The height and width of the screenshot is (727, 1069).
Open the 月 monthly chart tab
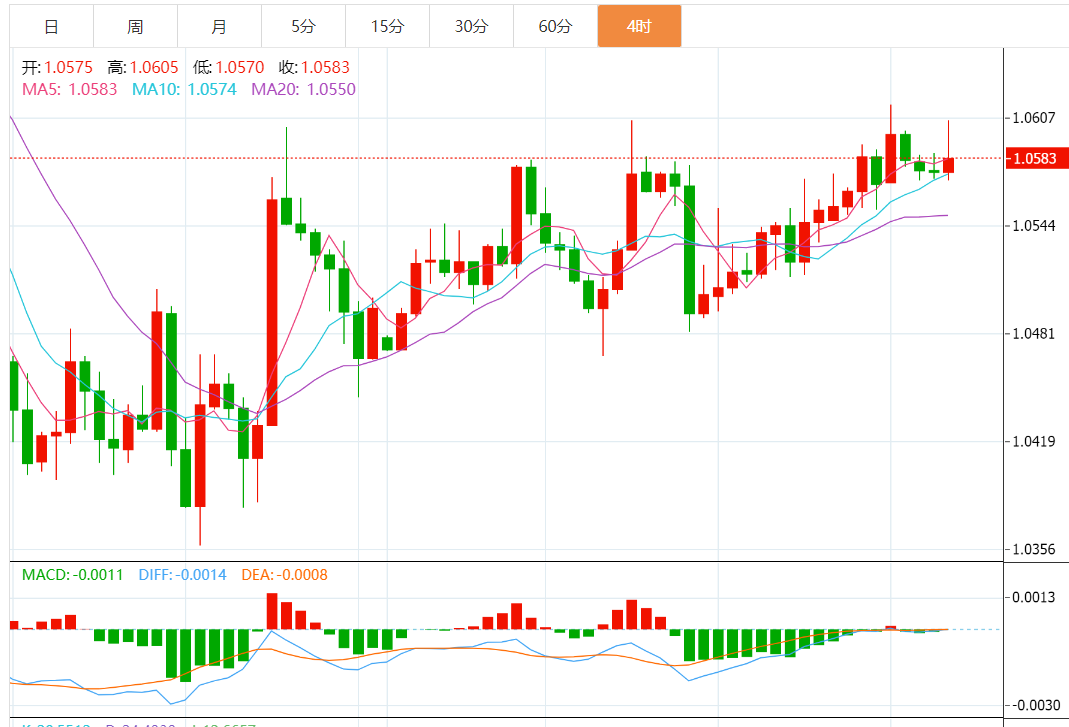[x=220, y=27]
